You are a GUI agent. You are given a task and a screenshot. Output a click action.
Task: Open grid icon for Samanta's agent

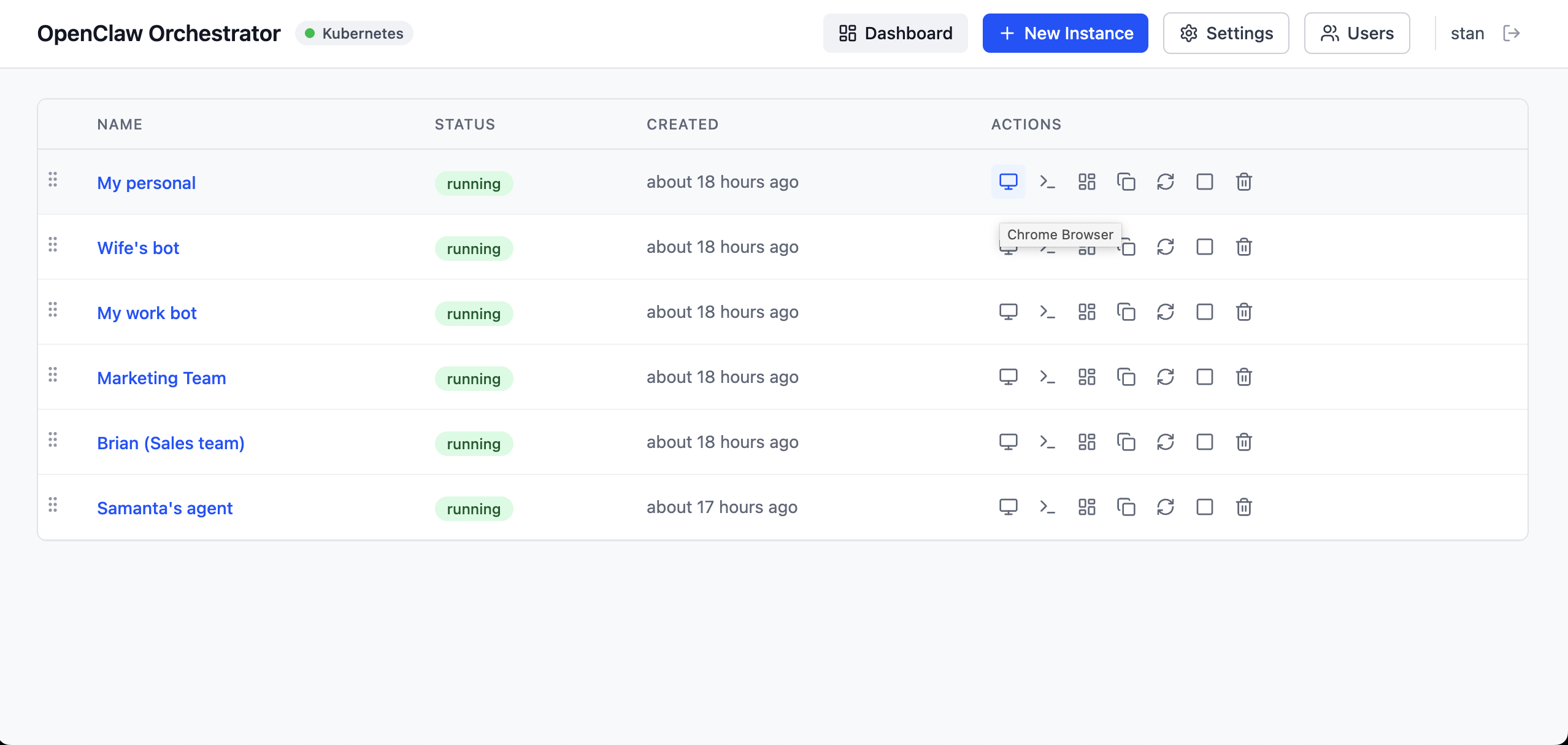[x=1086, y=507]
